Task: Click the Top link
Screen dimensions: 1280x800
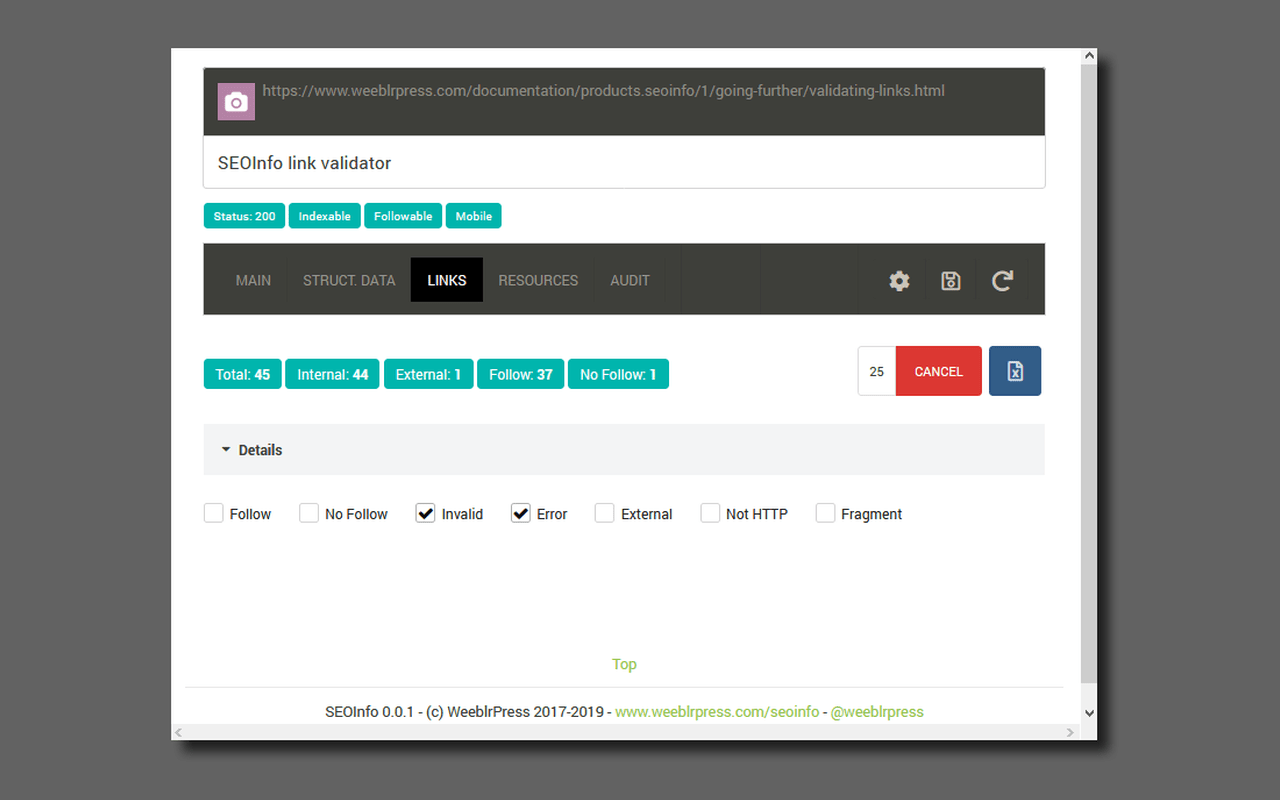Action: 624,664
